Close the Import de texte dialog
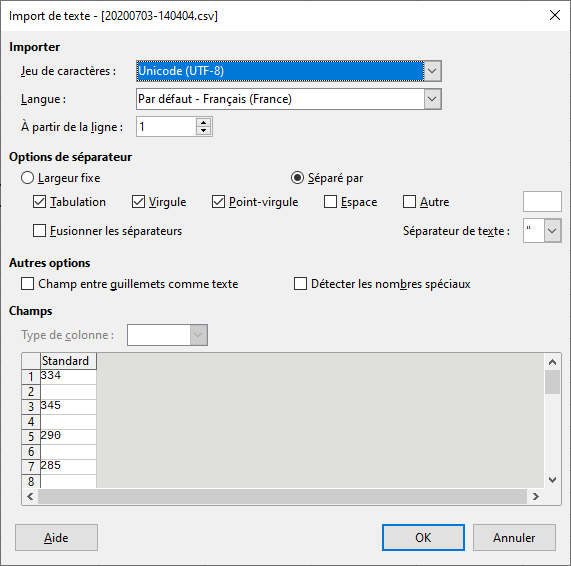This screenshot has width=571, height=566. pyautogui.click(x=555, y=15)
